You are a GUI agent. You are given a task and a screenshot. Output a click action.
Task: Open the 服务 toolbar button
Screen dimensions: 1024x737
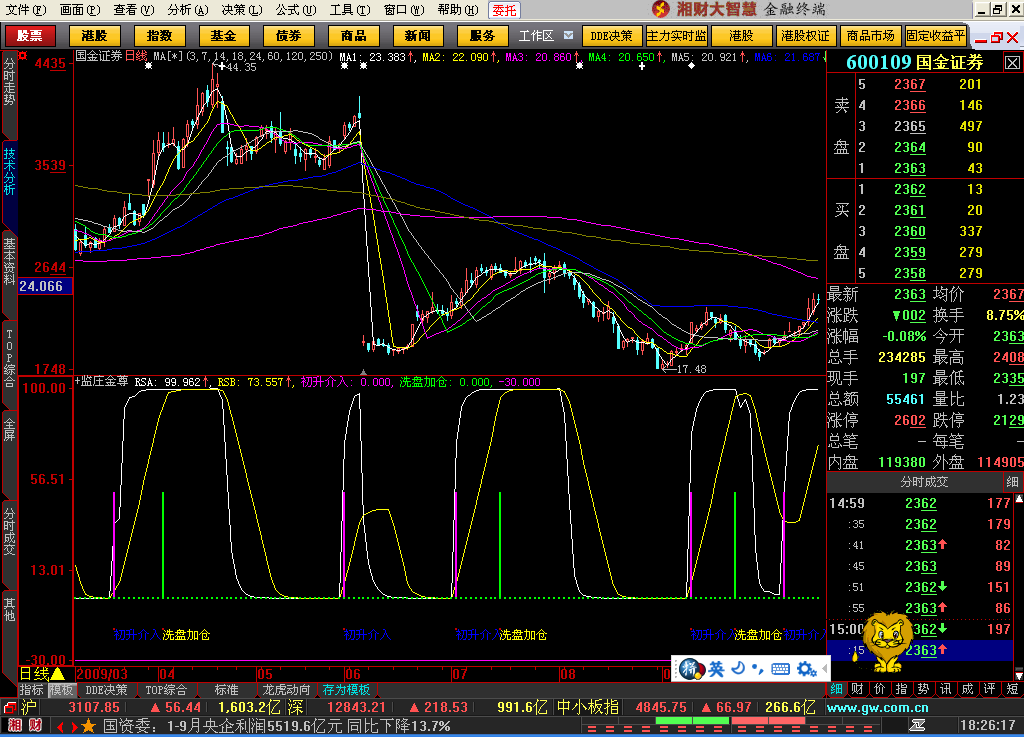coord(482,35)
